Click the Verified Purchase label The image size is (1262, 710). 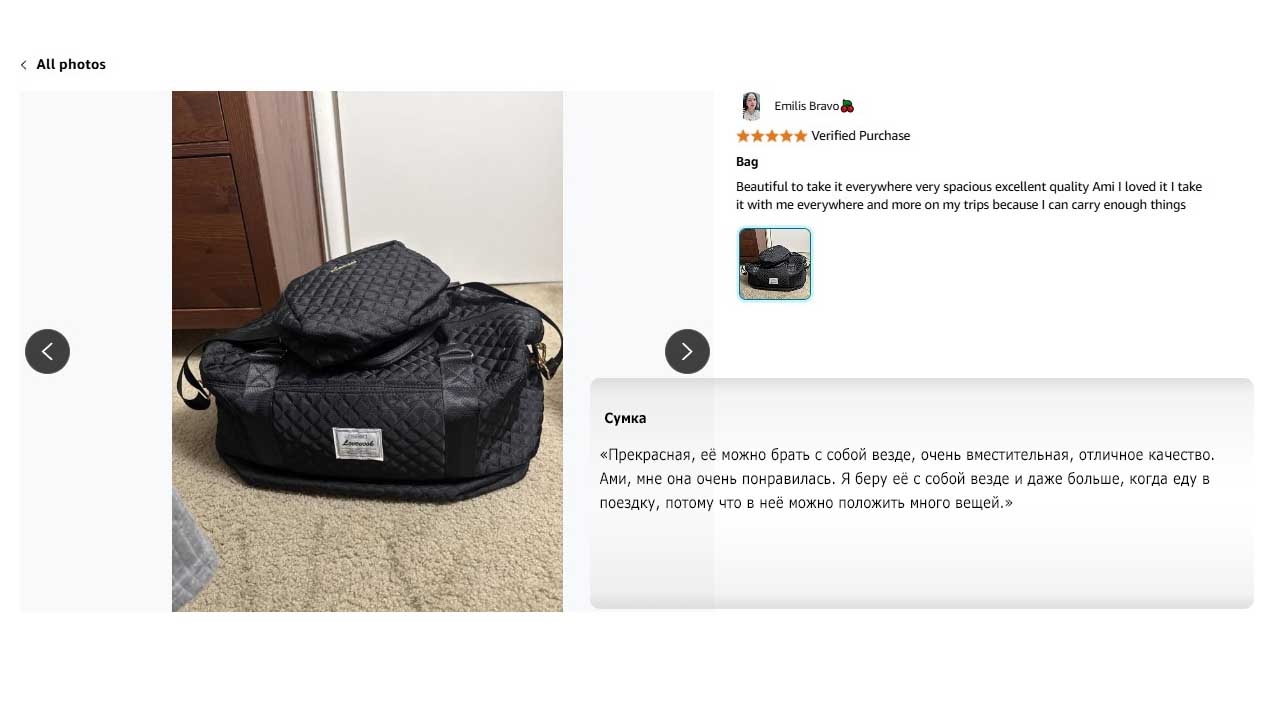tap(861, 136)
